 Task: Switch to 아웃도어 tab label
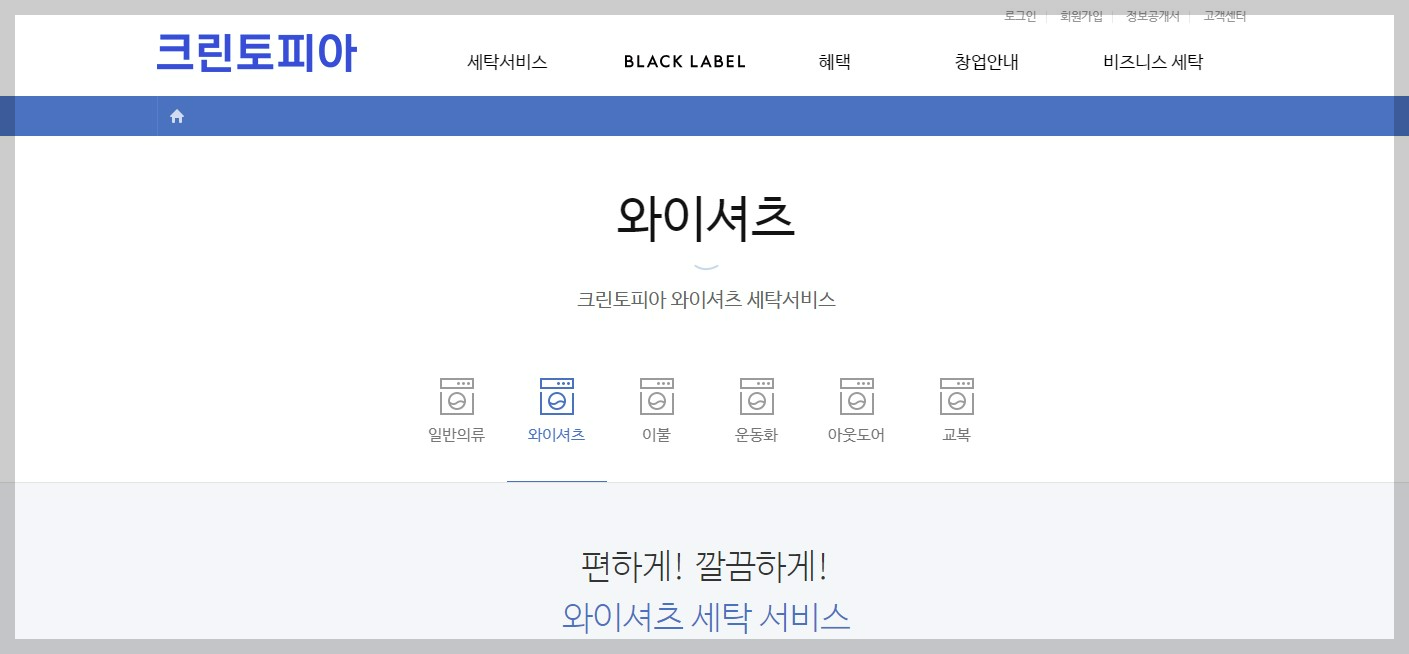(857, 435)
